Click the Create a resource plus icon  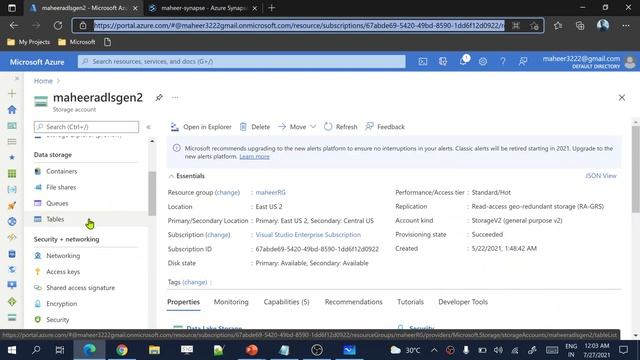pos(12,93)
